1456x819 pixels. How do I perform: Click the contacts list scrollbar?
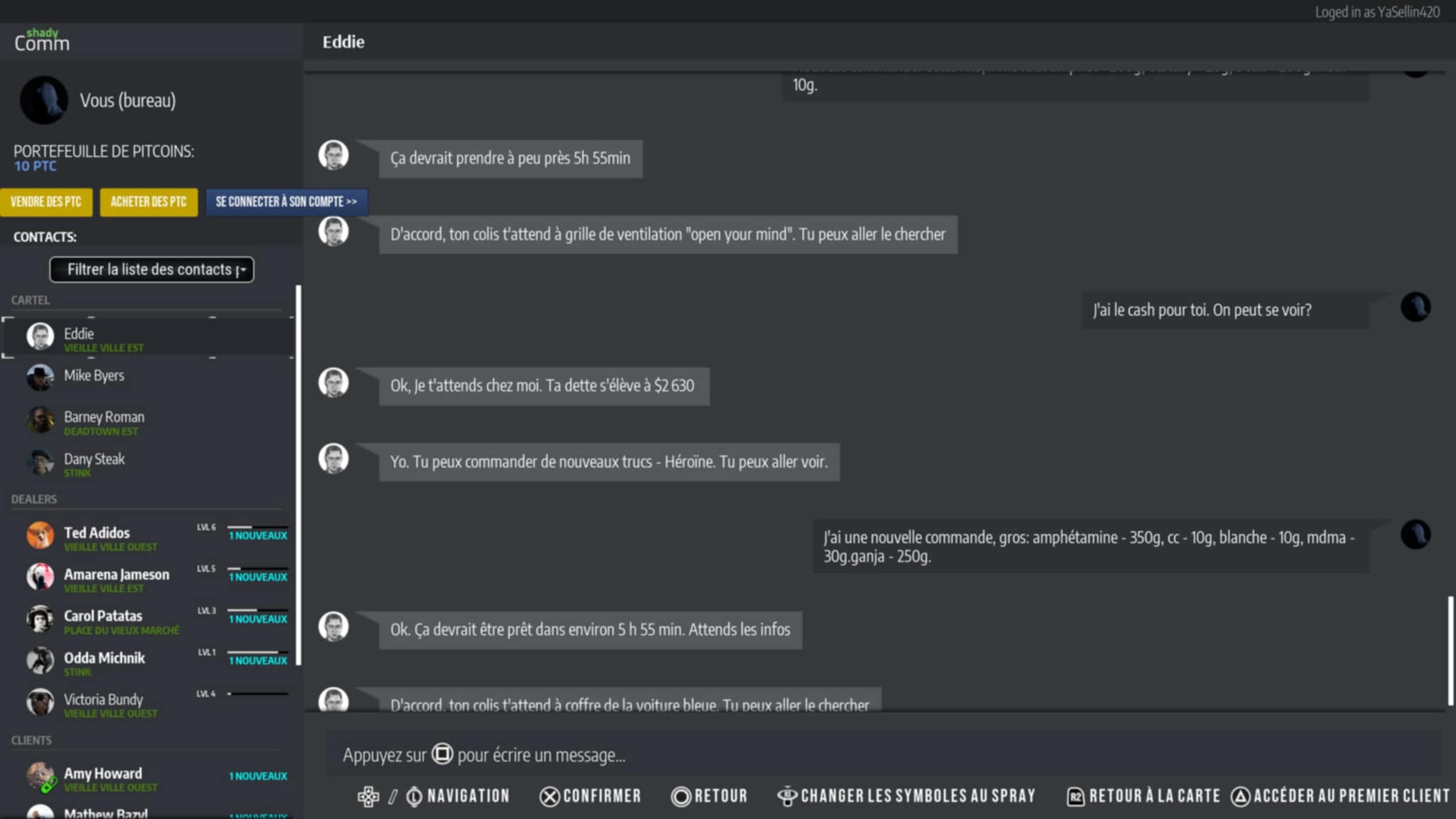pyautogui.click(x=299, y=475)
